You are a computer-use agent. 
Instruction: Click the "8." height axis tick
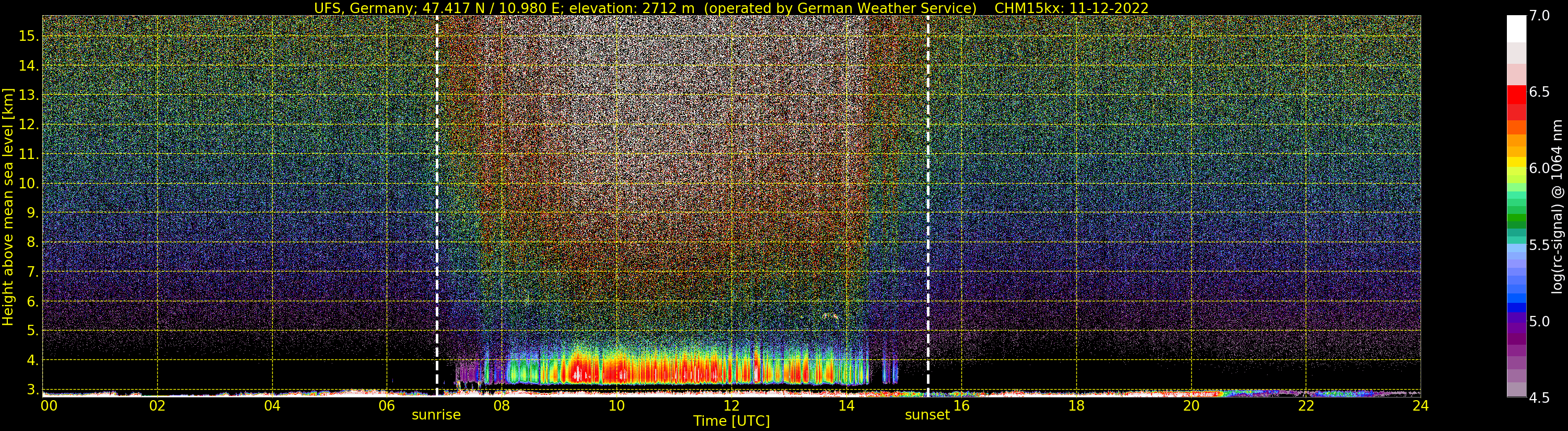pyautogui.click(x=32, y=242)
